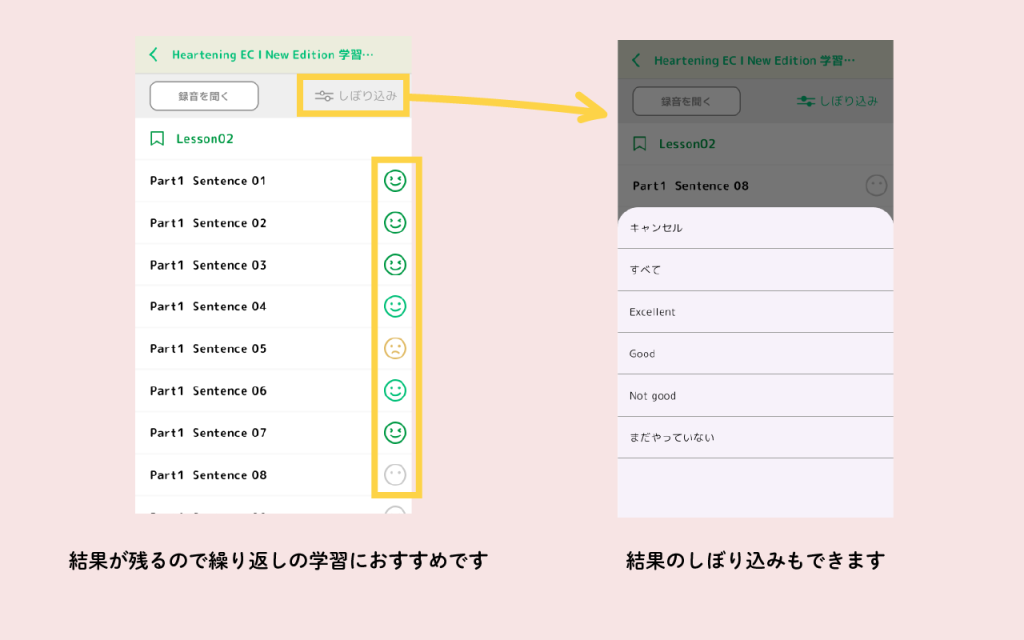1024x640 pixels.
Task: Select Lesson02 heading on right screen
Action: (687, 144)
